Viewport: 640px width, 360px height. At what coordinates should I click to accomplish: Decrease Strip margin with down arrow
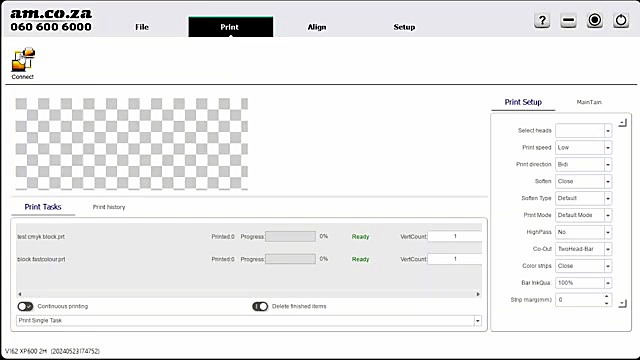point(607,303)
